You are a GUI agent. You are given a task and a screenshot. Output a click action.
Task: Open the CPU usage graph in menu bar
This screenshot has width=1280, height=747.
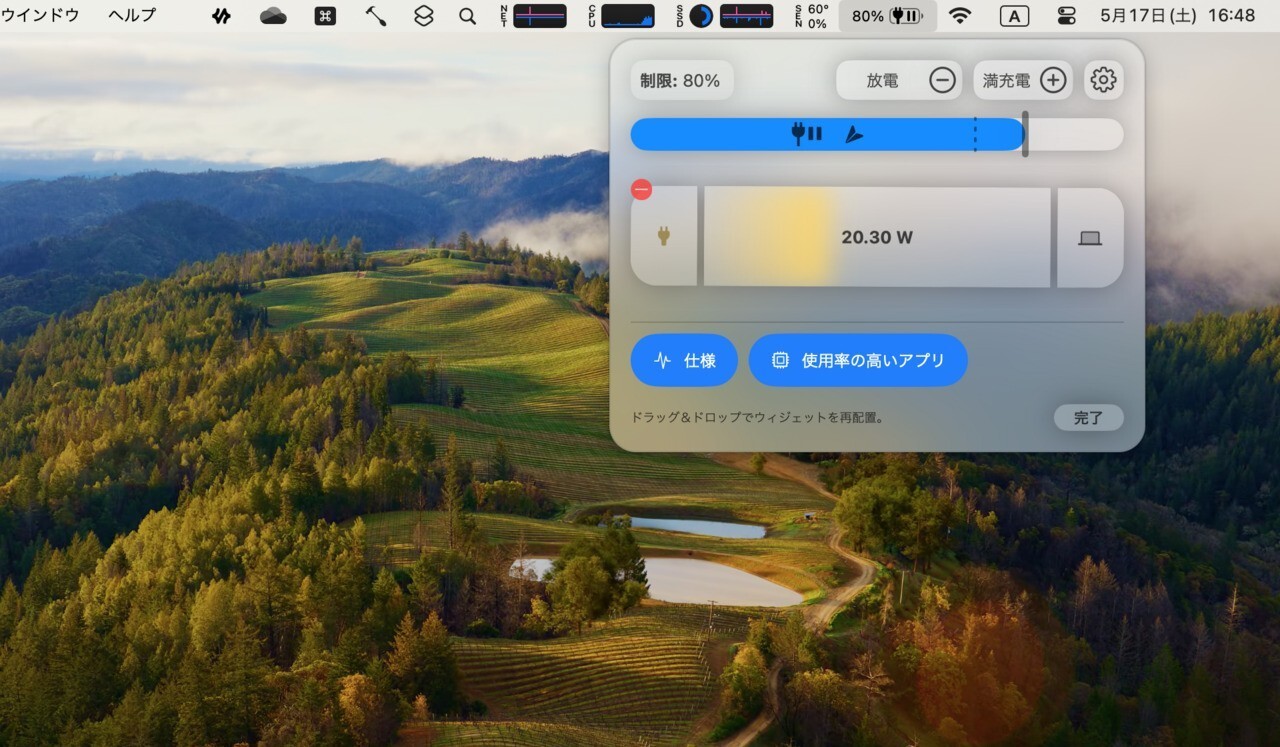(620, 16)
